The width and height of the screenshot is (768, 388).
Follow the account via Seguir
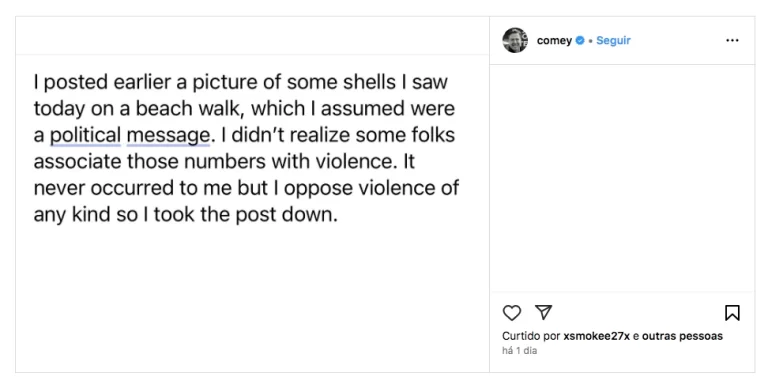point(613,41)
